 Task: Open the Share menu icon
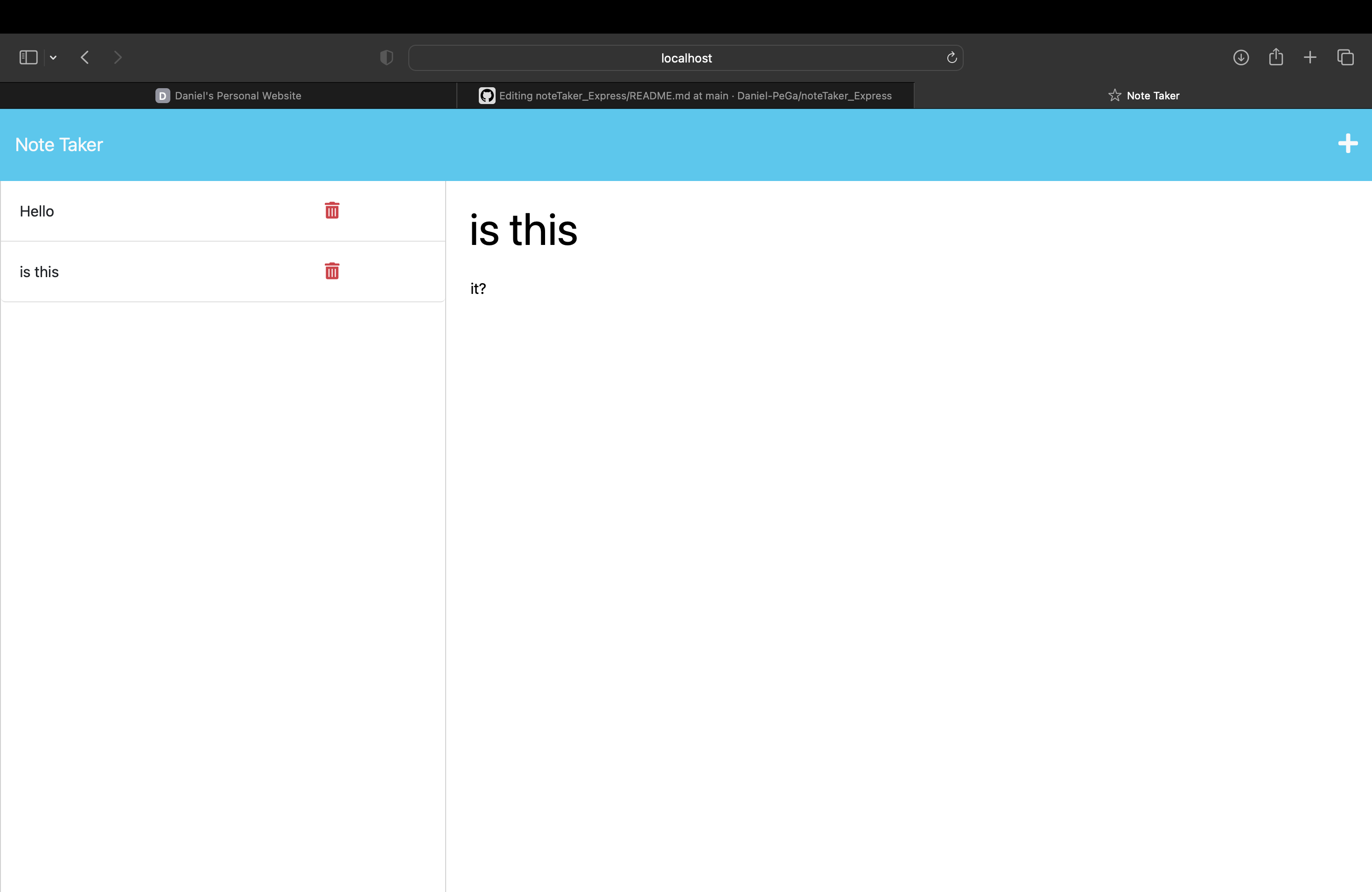[x=1276, y=57]
